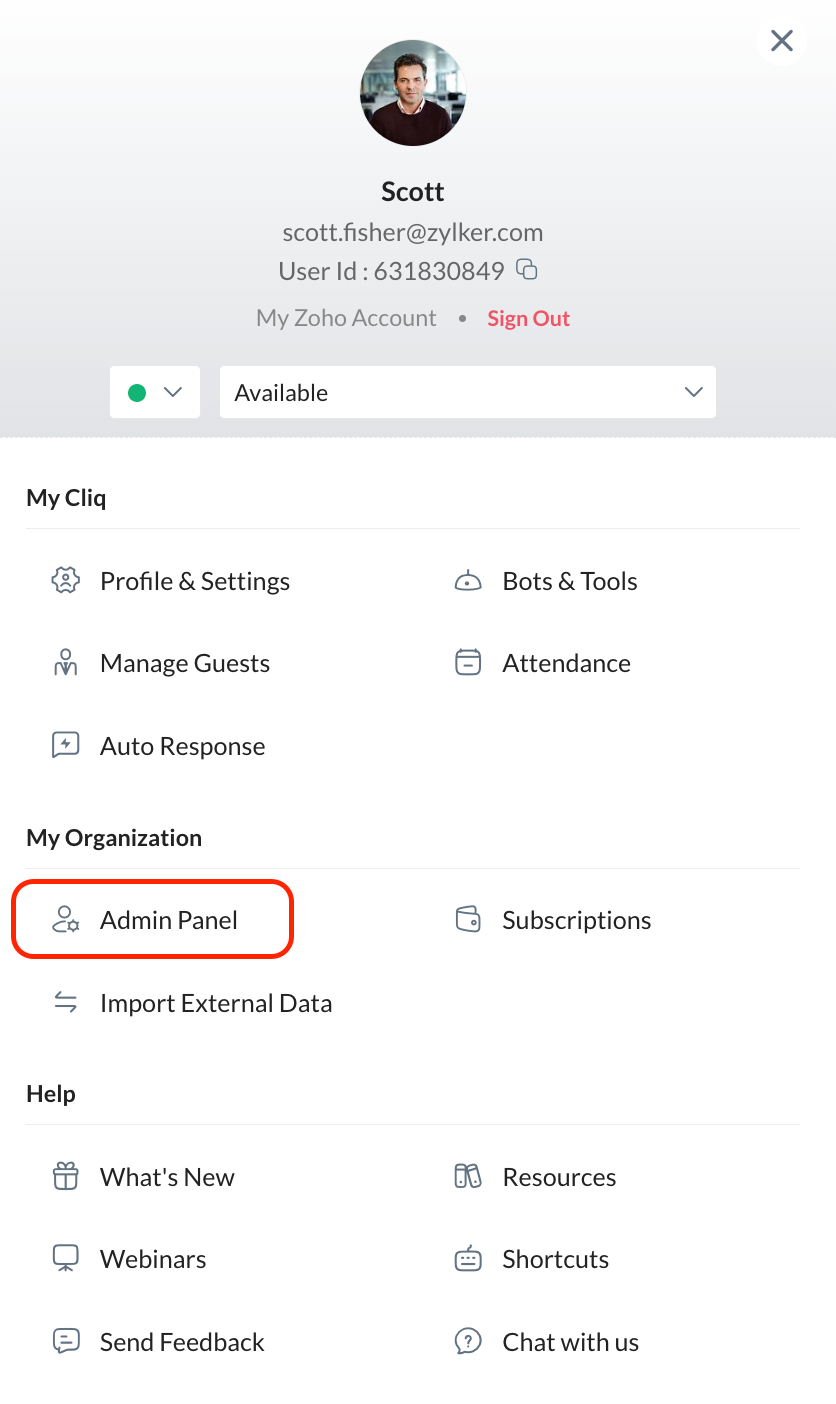Click the Import External Data arrows icon
This screenshot has height=1404, width=836.
66,1003
